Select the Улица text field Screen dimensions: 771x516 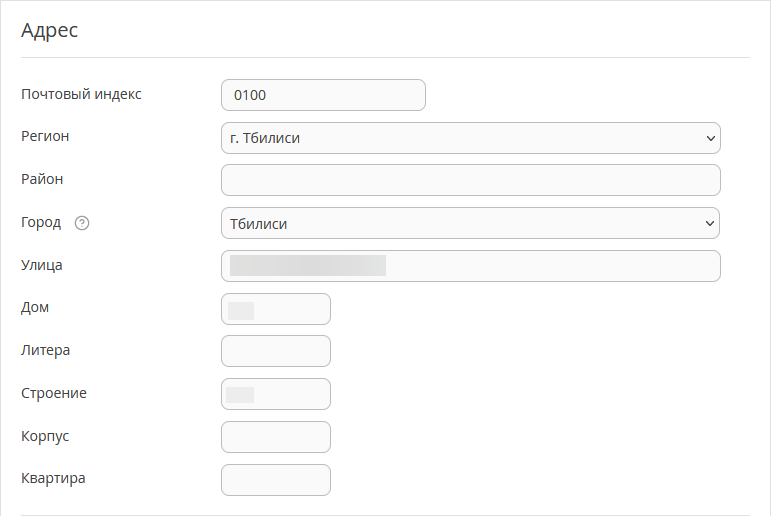(471, 266)
